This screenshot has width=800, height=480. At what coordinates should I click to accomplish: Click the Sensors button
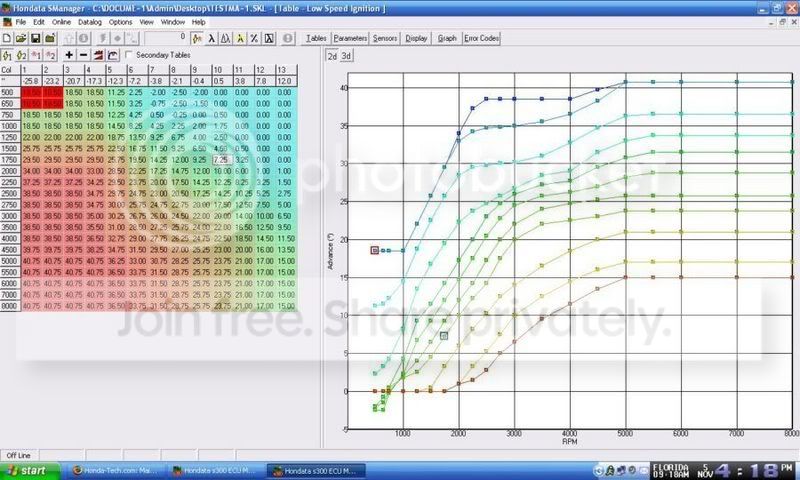[x=385, y=38]
